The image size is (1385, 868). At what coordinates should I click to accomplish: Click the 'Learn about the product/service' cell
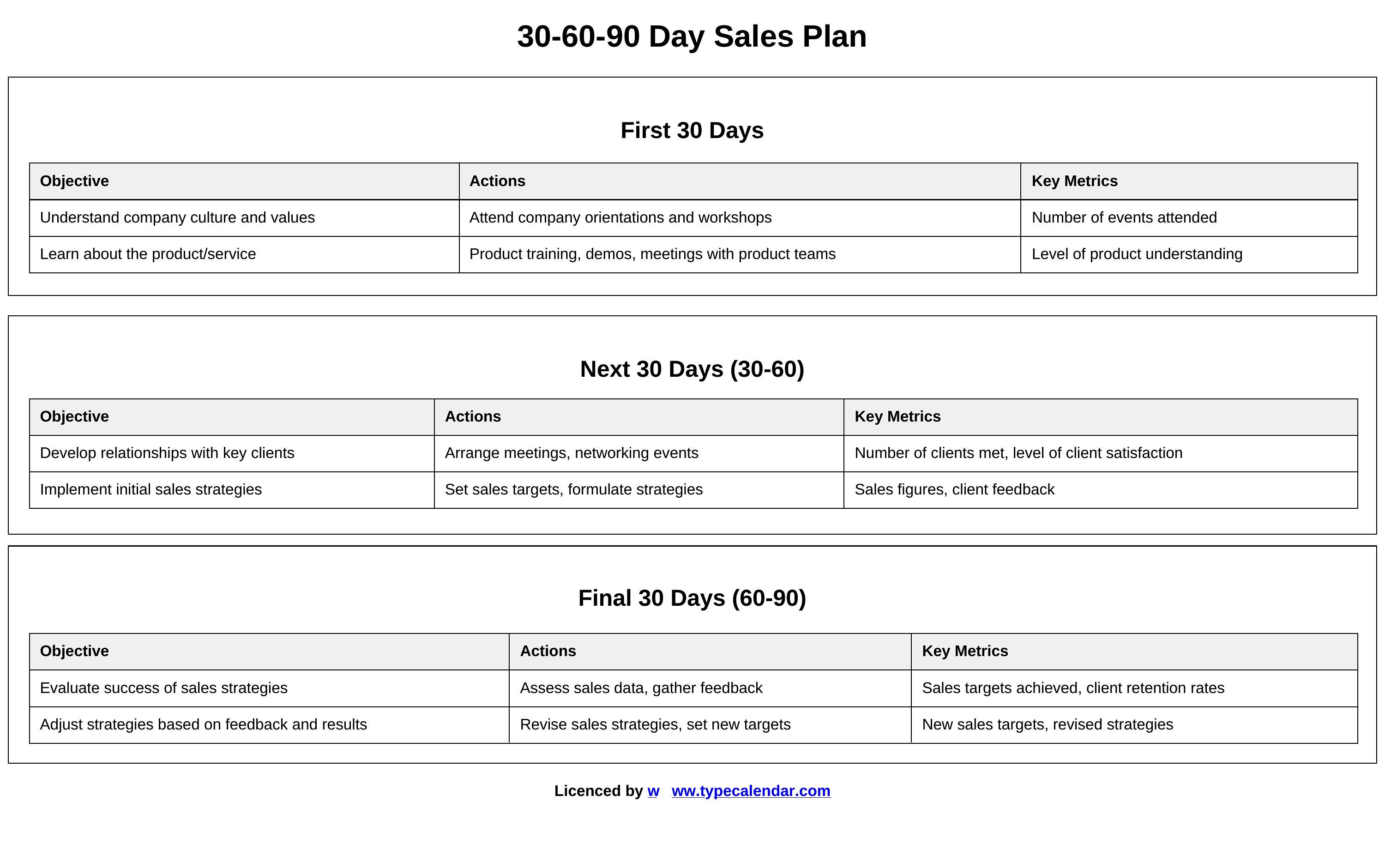coord(245,254)
